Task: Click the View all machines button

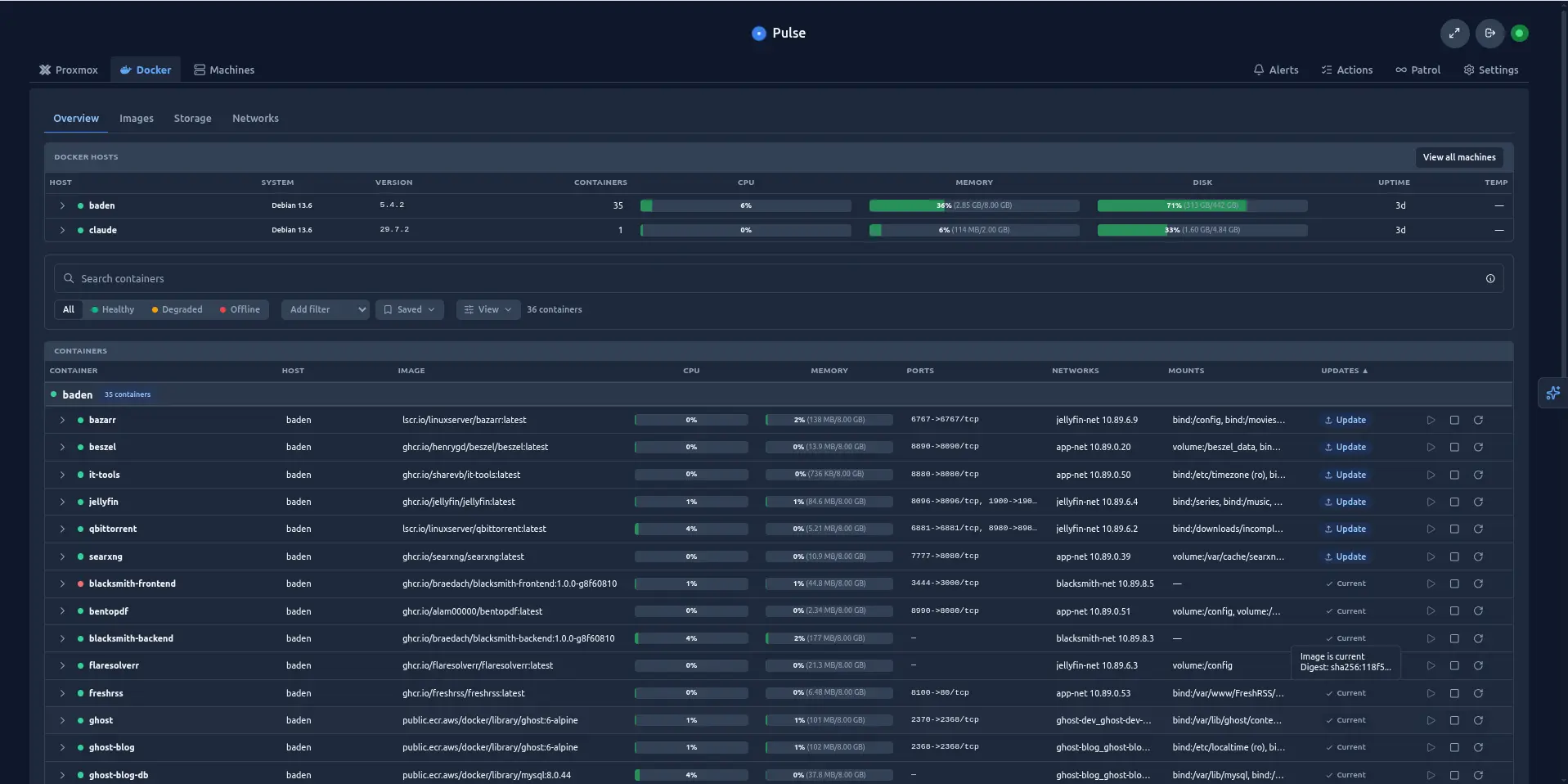Action: 1459,158
